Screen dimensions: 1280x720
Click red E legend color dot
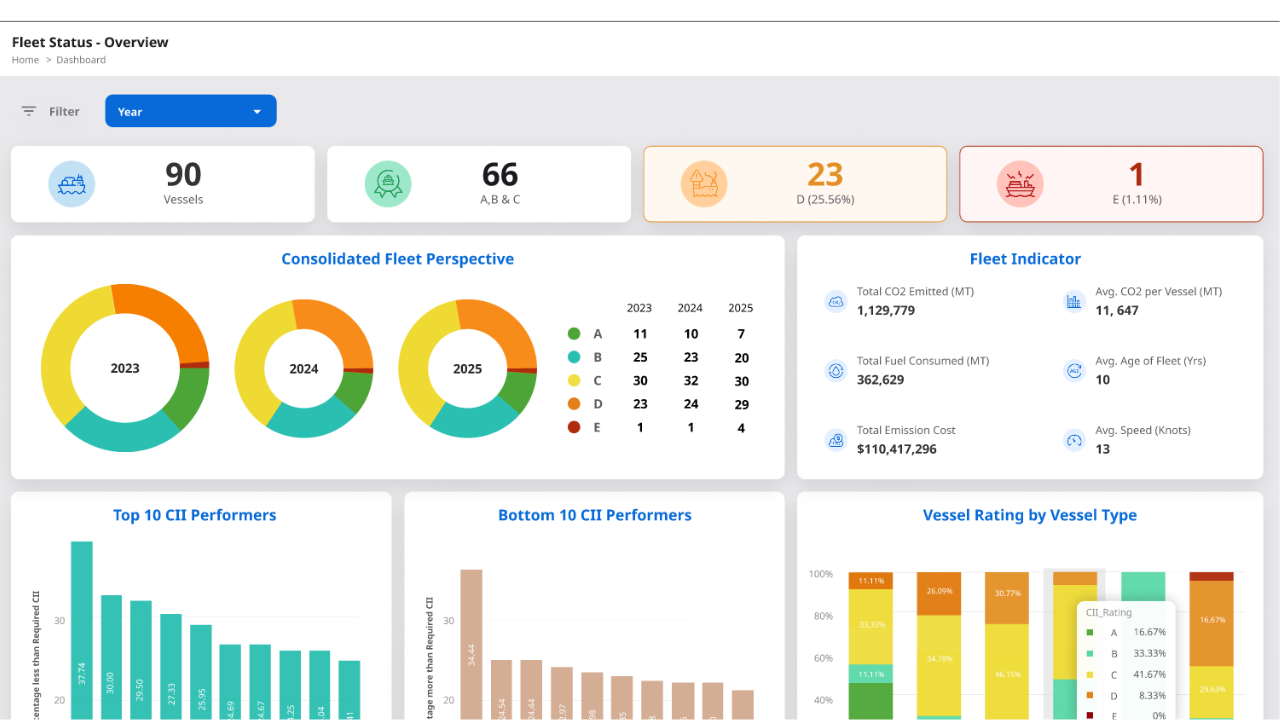574,427
